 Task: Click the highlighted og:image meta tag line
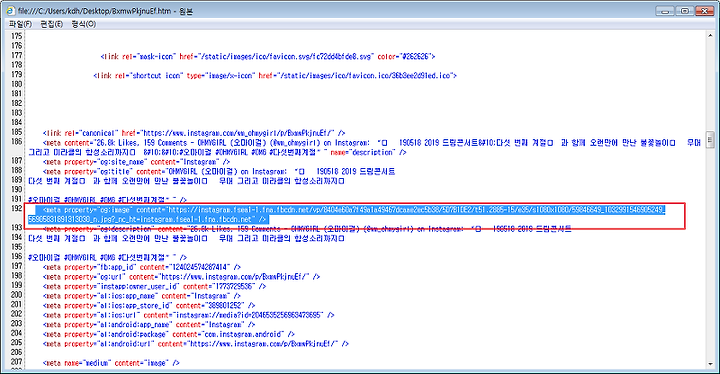(347, 215)
